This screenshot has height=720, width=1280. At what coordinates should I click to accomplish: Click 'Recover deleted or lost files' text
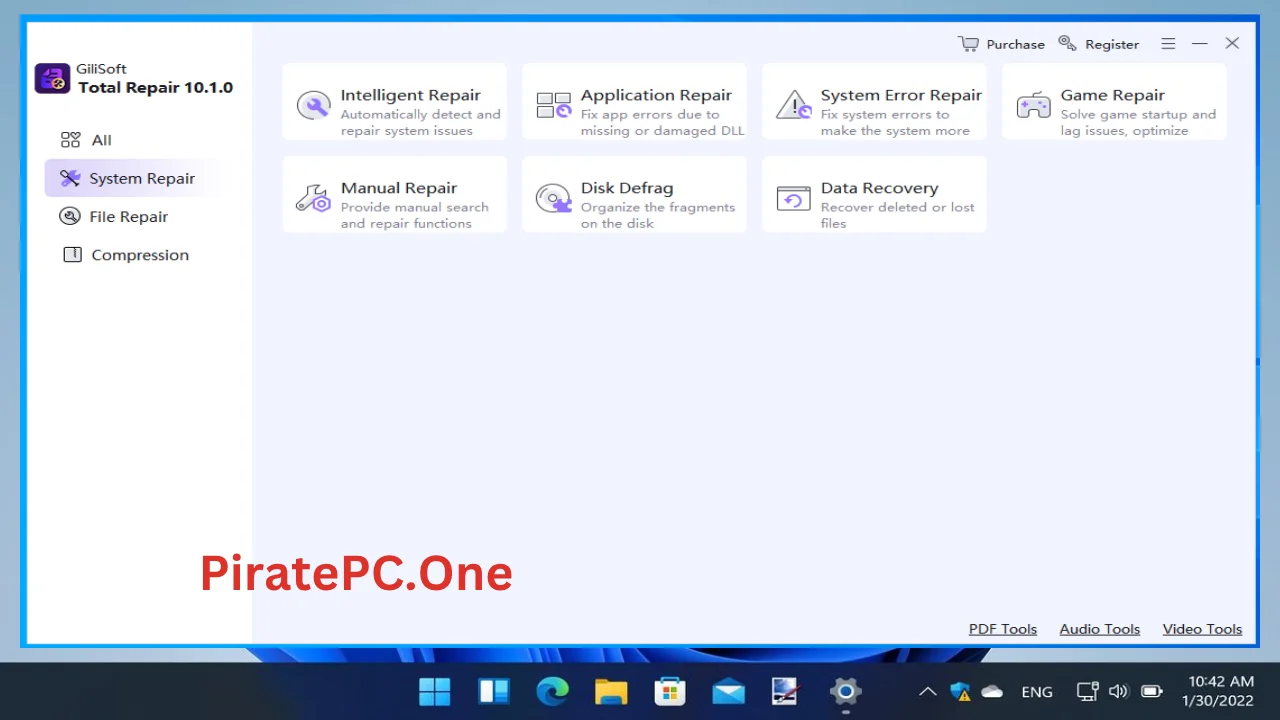coord(897,215)
